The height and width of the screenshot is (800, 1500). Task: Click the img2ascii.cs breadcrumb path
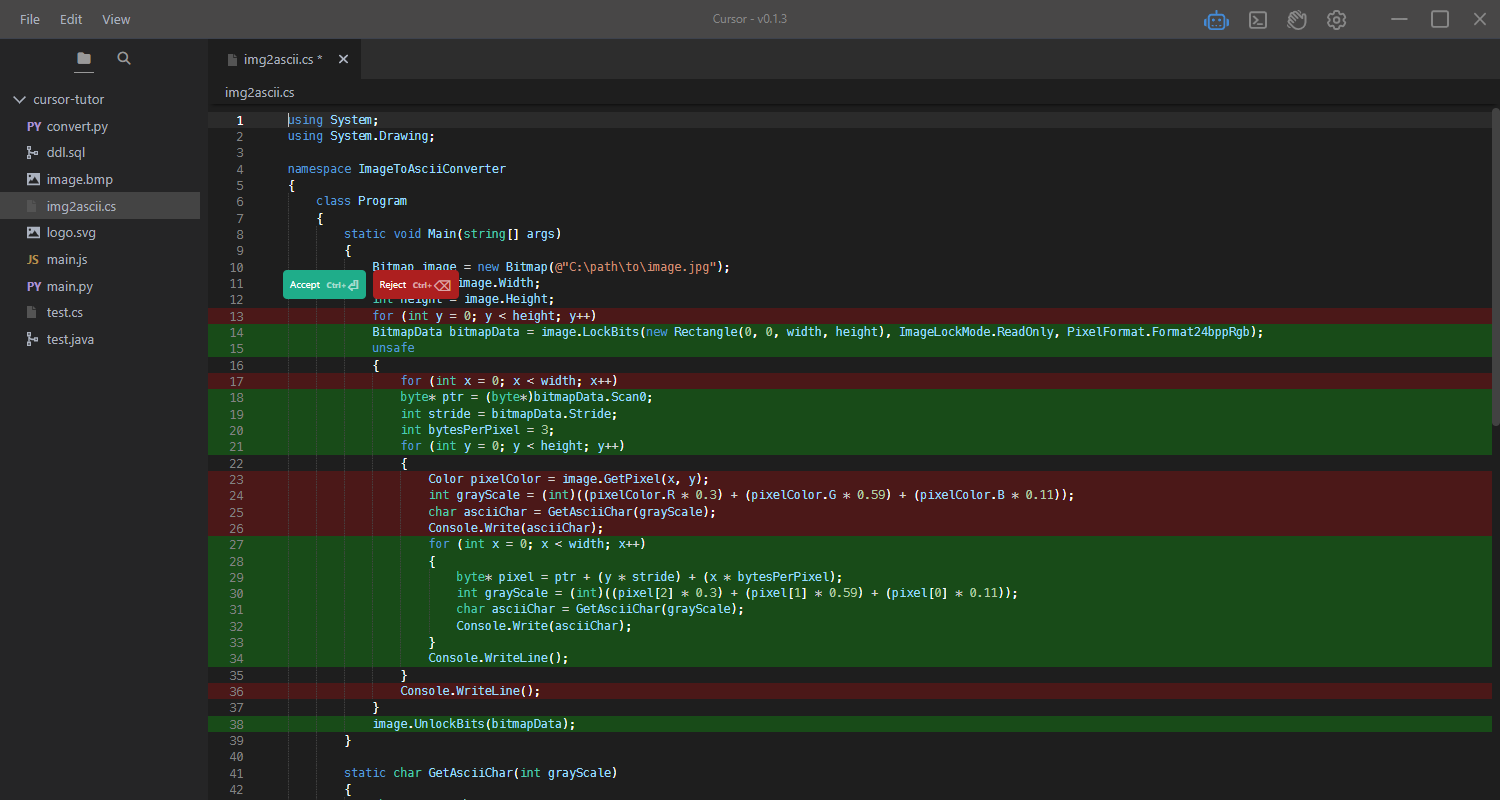[x=259, y=92]
